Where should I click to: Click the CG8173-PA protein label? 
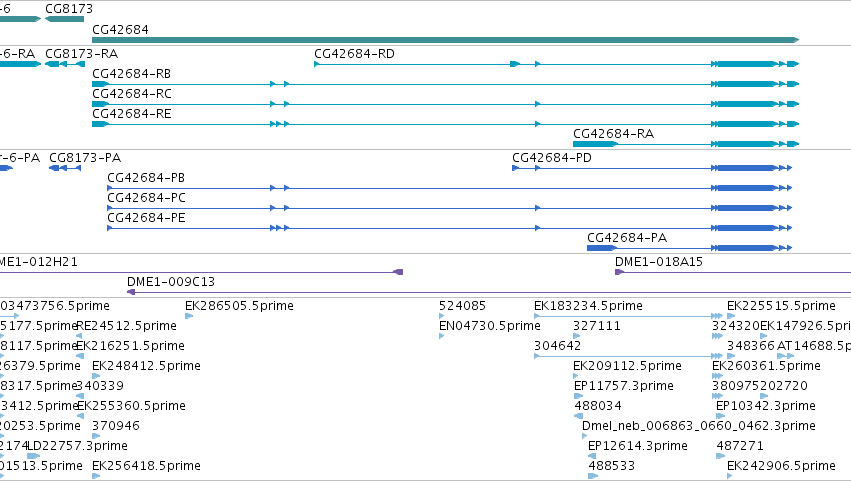click(x=85, y=158)
